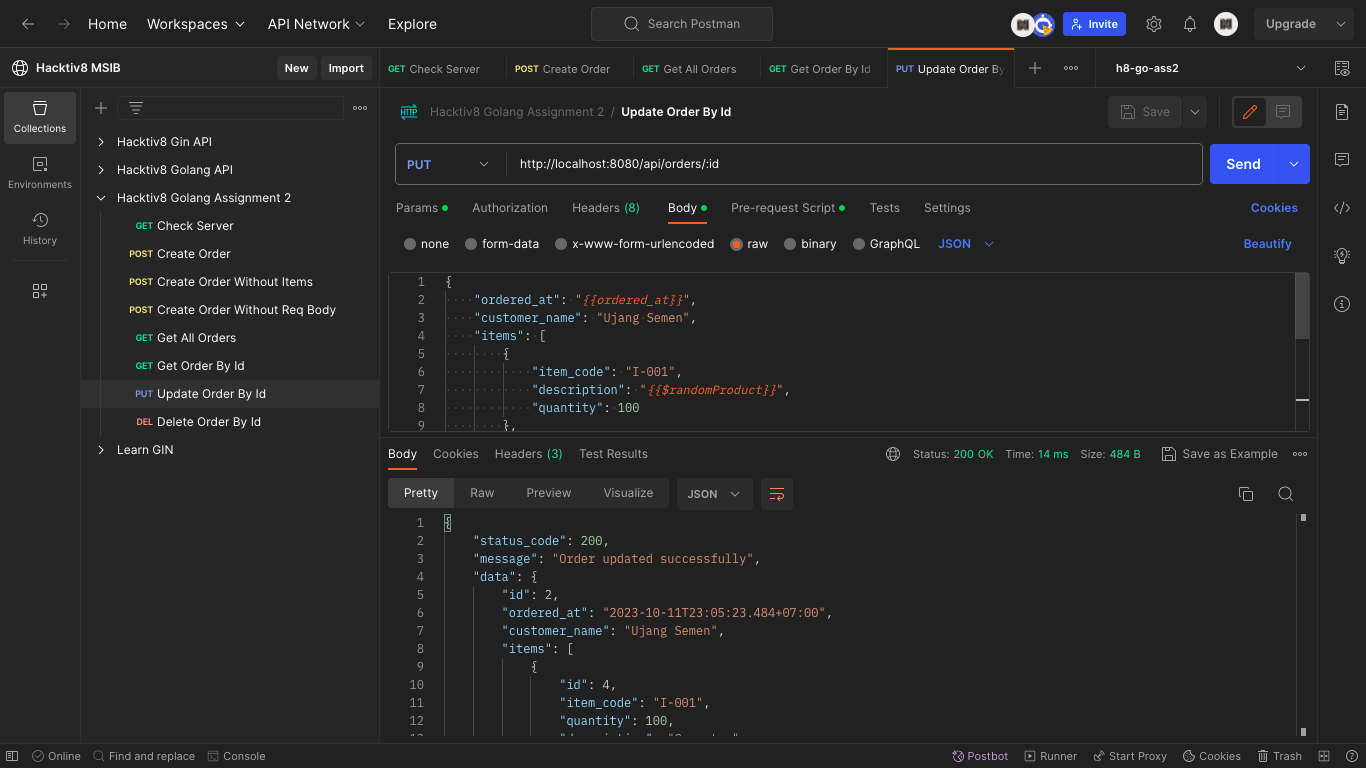
Task: Switch to edit mode pencil toggle
Action: 1250,112
